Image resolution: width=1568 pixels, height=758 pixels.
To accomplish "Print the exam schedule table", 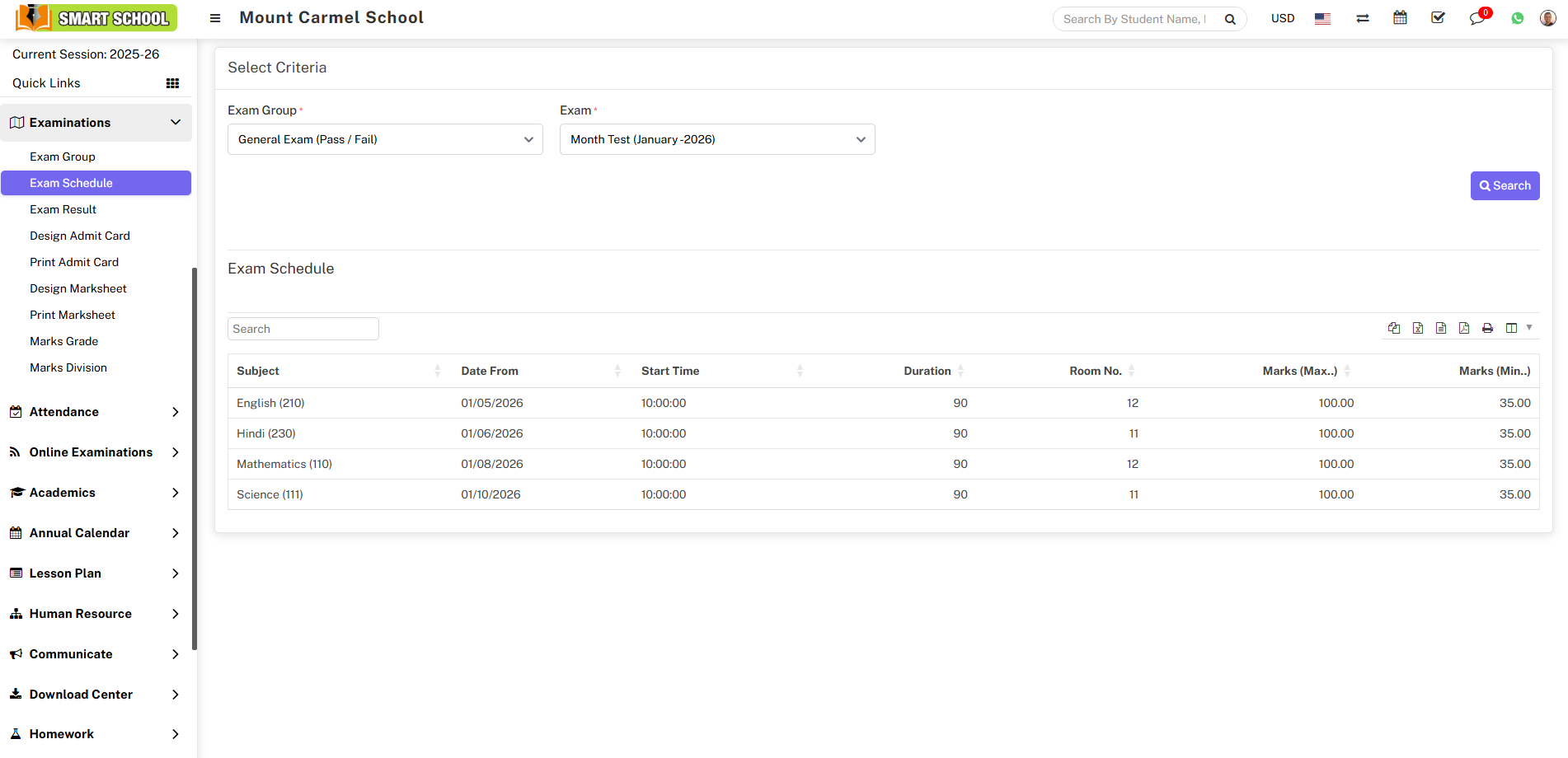I will point(1487,328).
